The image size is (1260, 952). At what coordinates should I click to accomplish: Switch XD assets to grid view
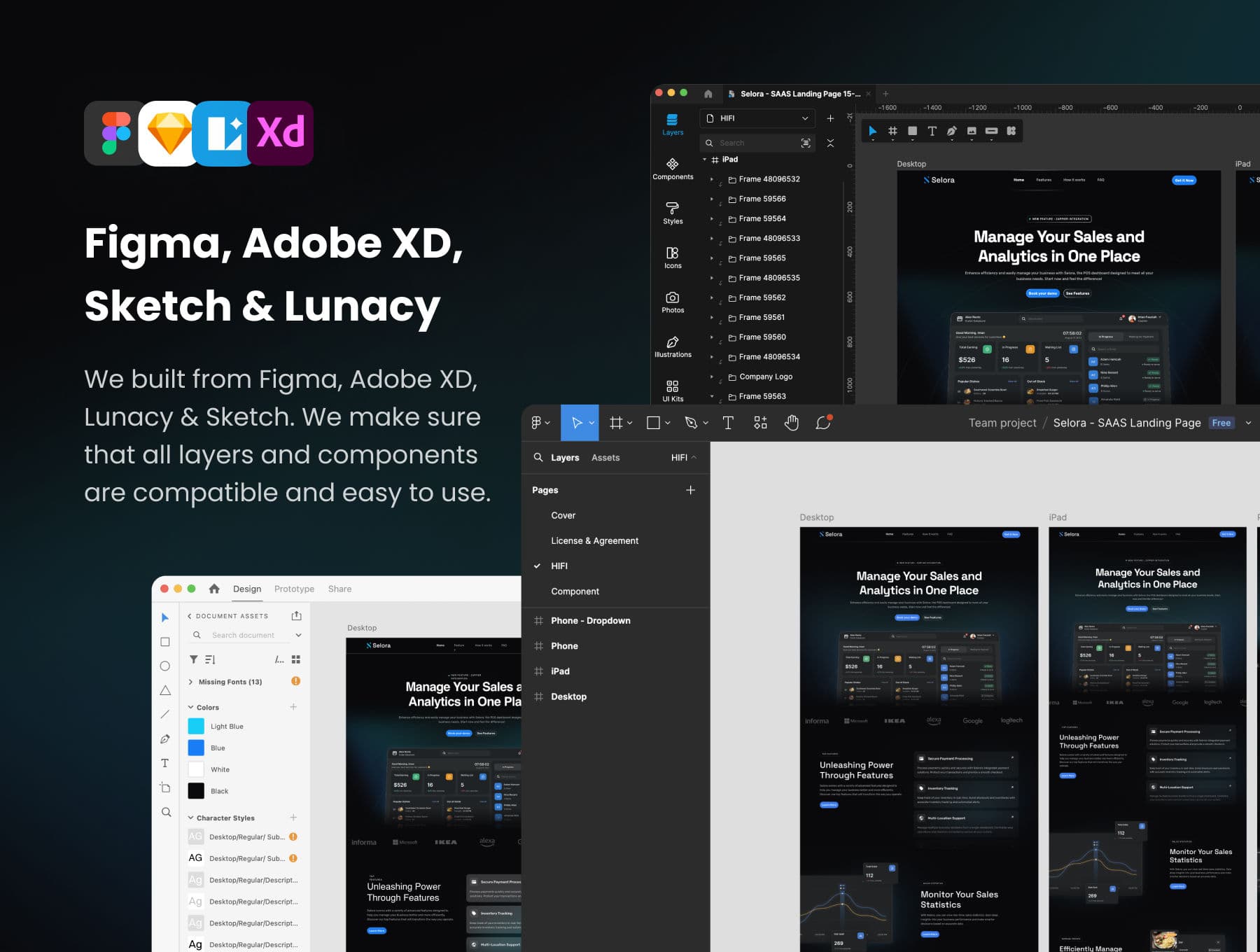pos(296,659)
